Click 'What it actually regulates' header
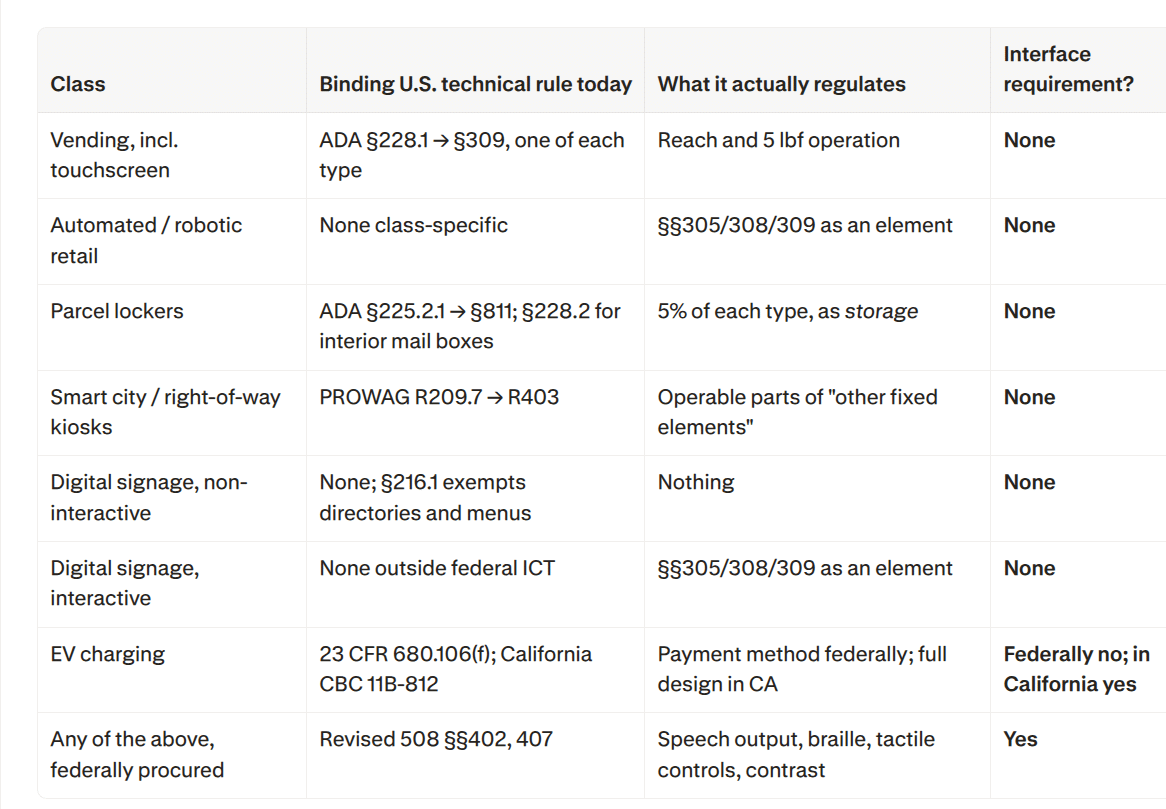 pyautogui.click(x=782, y=84)
